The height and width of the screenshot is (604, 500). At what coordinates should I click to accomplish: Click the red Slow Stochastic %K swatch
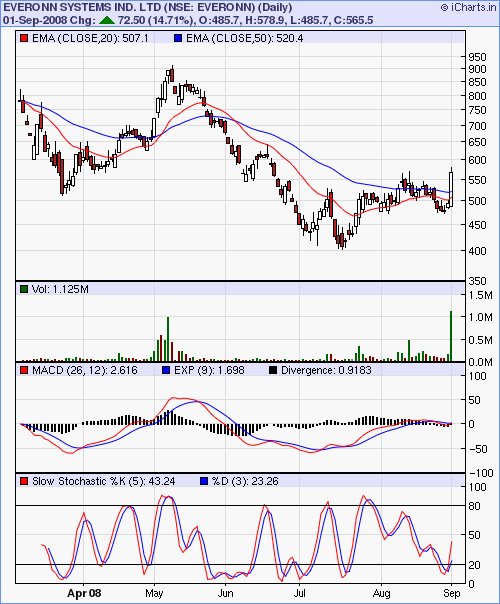(24, 481)
